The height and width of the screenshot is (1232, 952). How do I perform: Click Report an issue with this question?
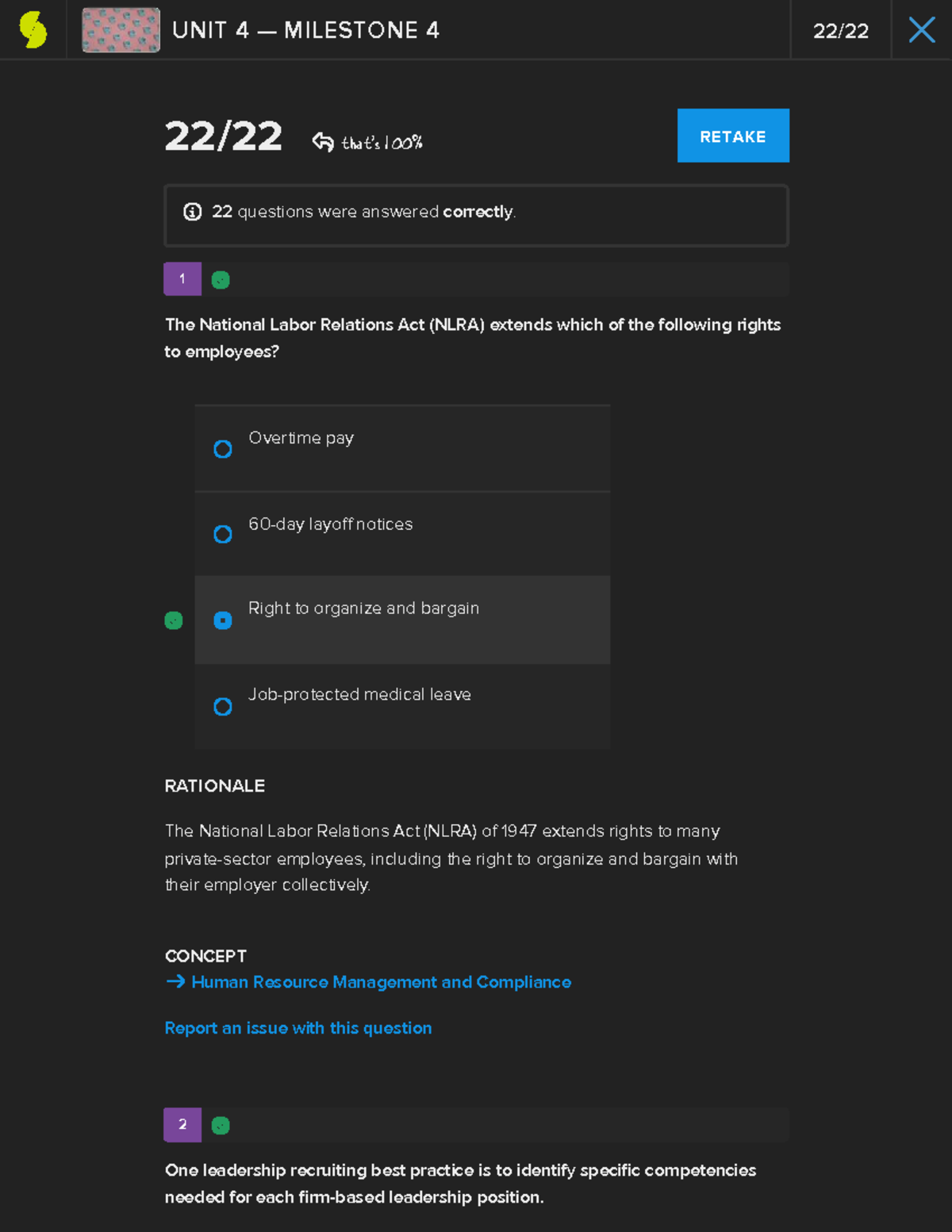pos(298,1028)
